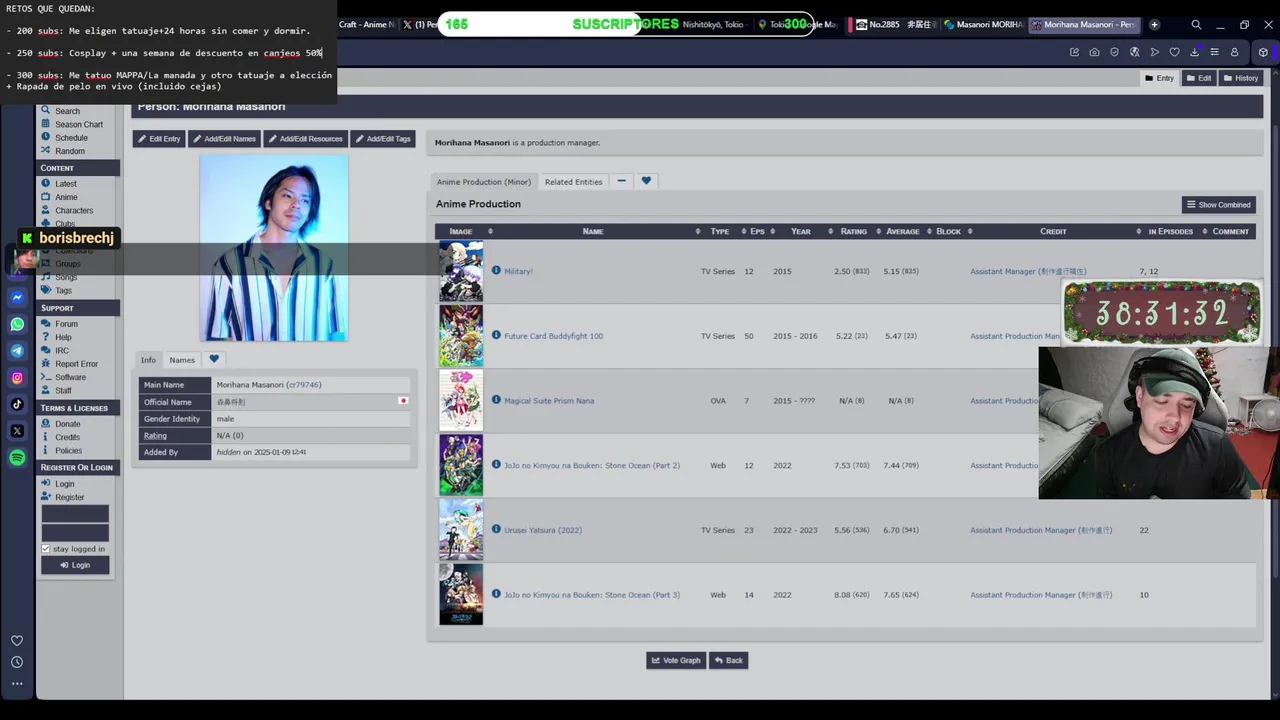Click the Show Combined button
The height and width of the screenshot is (720, 1280).
point(1219,204)
